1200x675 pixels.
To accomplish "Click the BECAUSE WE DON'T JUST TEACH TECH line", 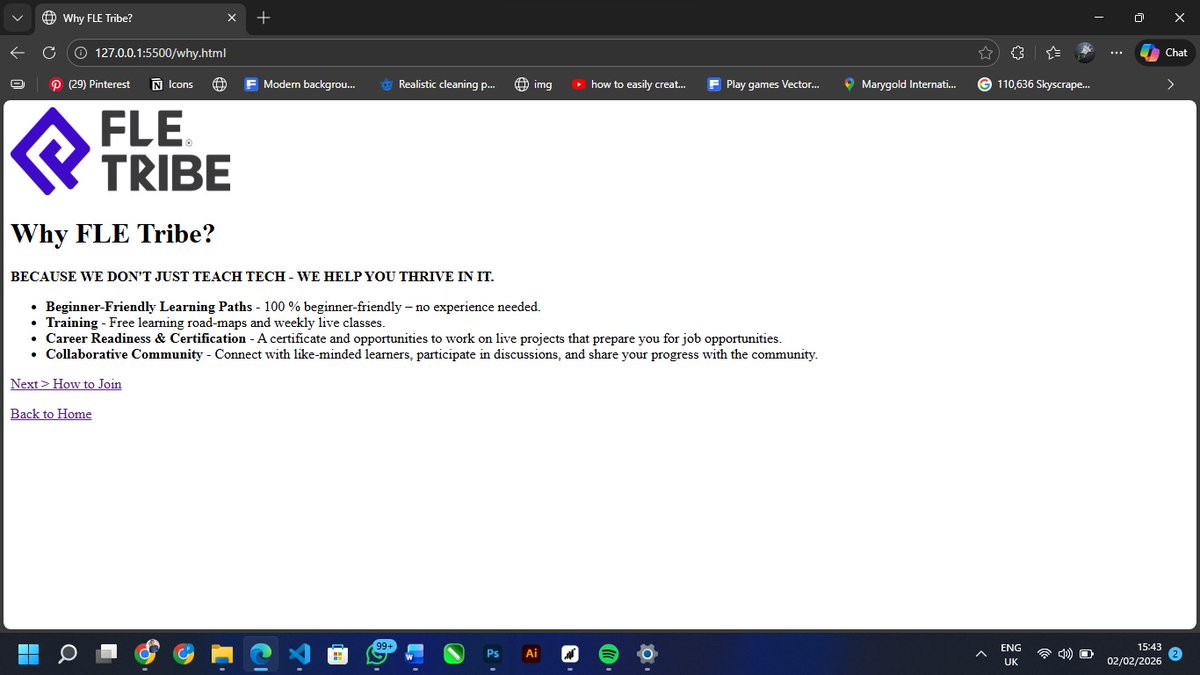I will pyautogui.click(x=252, y=277).
